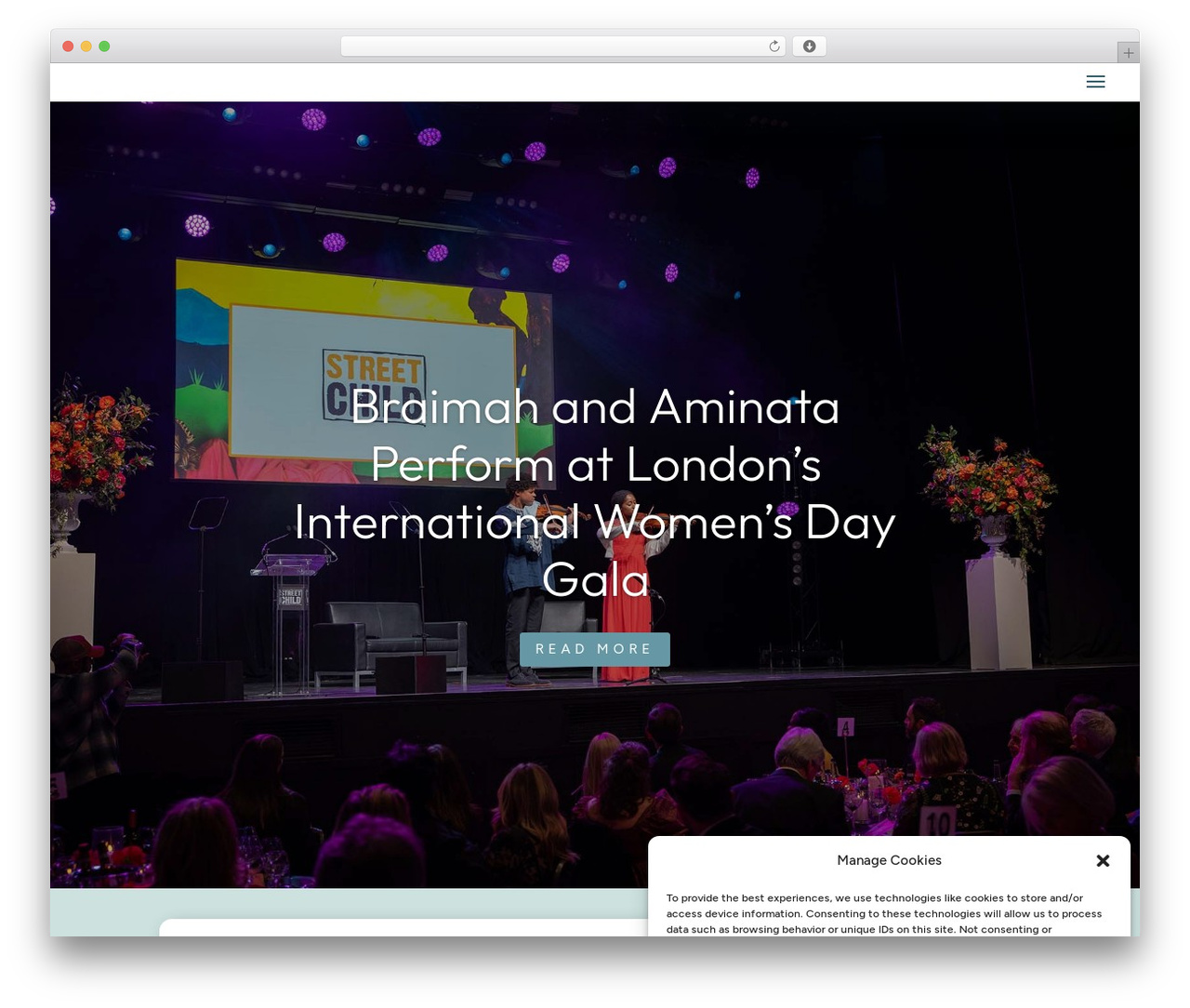This screenshot has height=1008, width=1190.
Task: Select the Manage Cookies dialog title
Action: pyautogui.click(x=889, y=860)
